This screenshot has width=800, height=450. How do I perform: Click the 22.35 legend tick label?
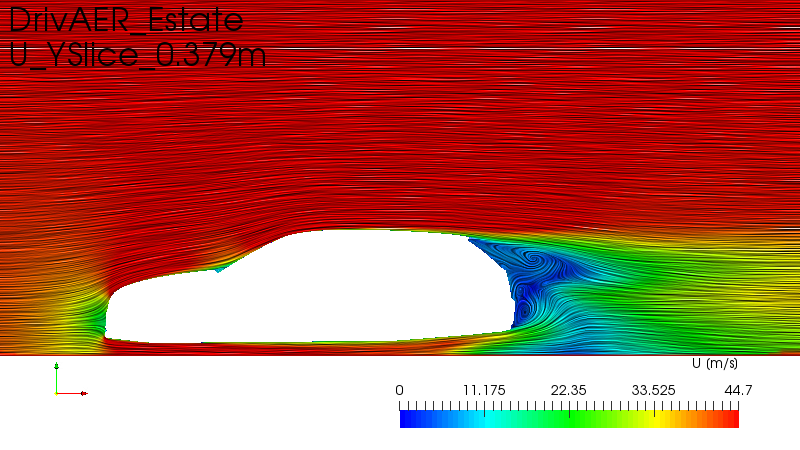tap(568, 390)
